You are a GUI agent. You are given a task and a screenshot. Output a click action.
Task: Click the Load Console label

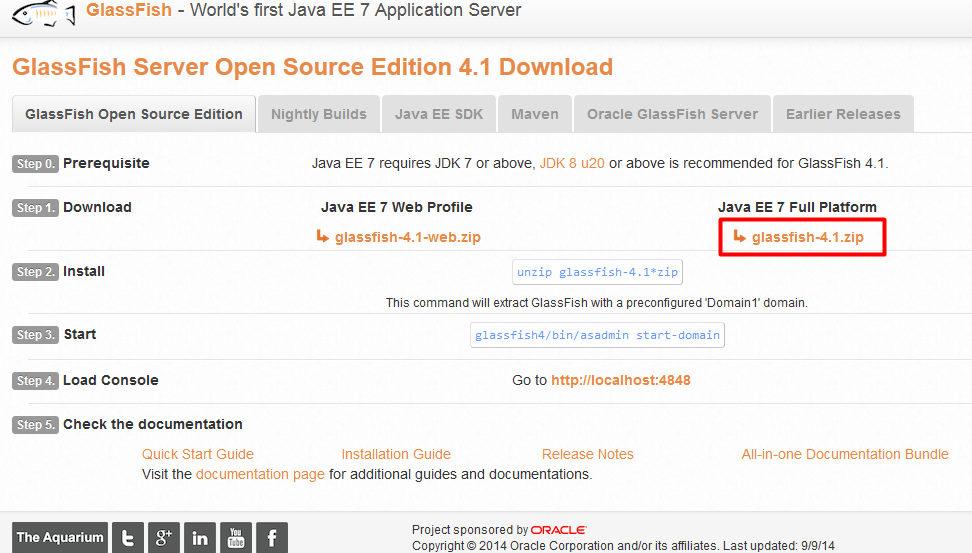point(111,380)
